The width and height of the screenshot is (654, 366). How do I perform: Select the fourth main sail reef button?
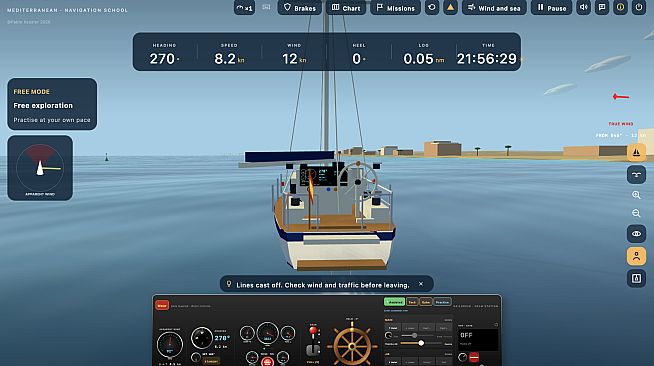coord(443,328)
